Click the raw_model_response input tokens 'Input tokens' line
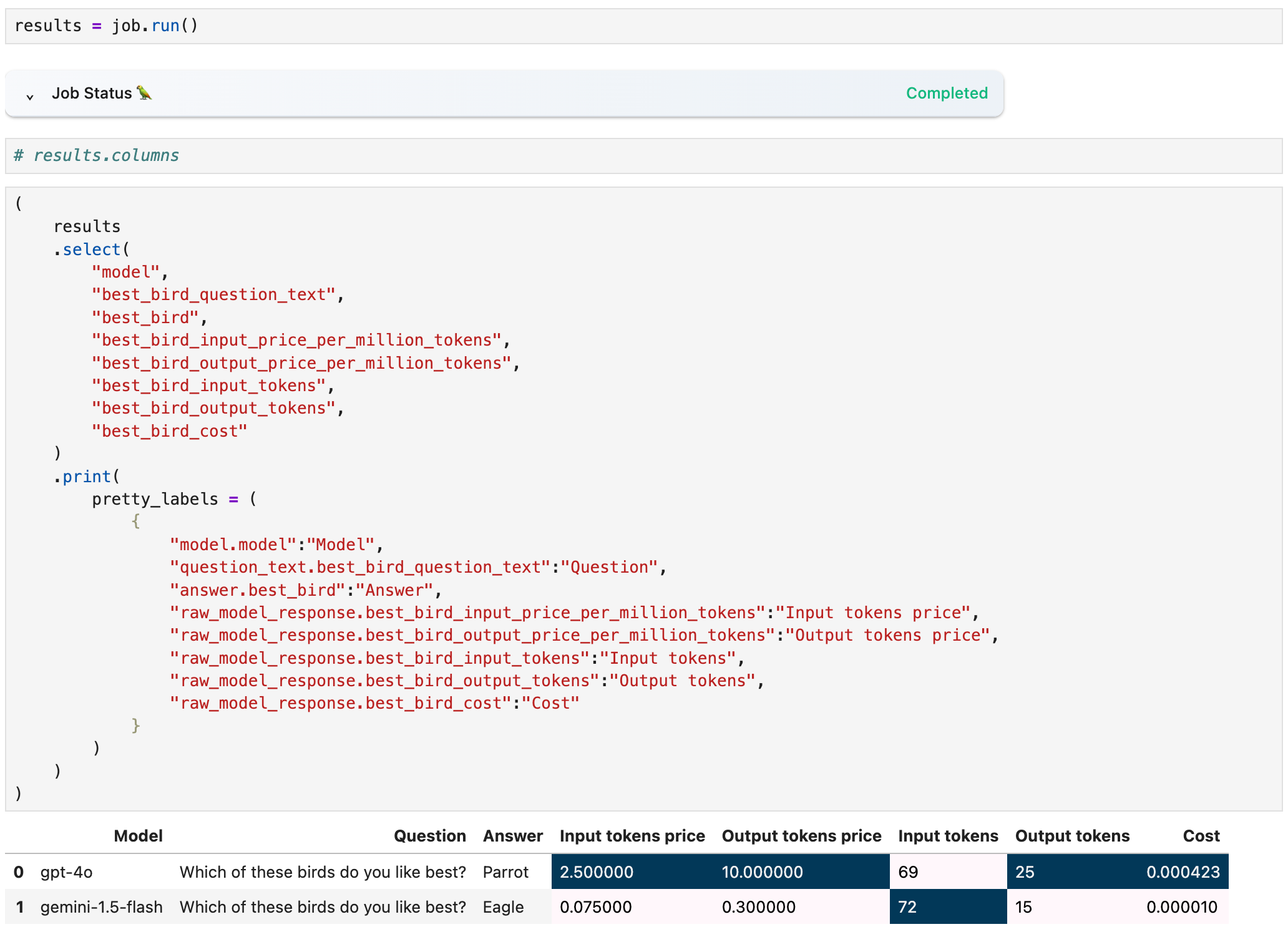This screenshot has height=932, width=1288. (457, 658)
